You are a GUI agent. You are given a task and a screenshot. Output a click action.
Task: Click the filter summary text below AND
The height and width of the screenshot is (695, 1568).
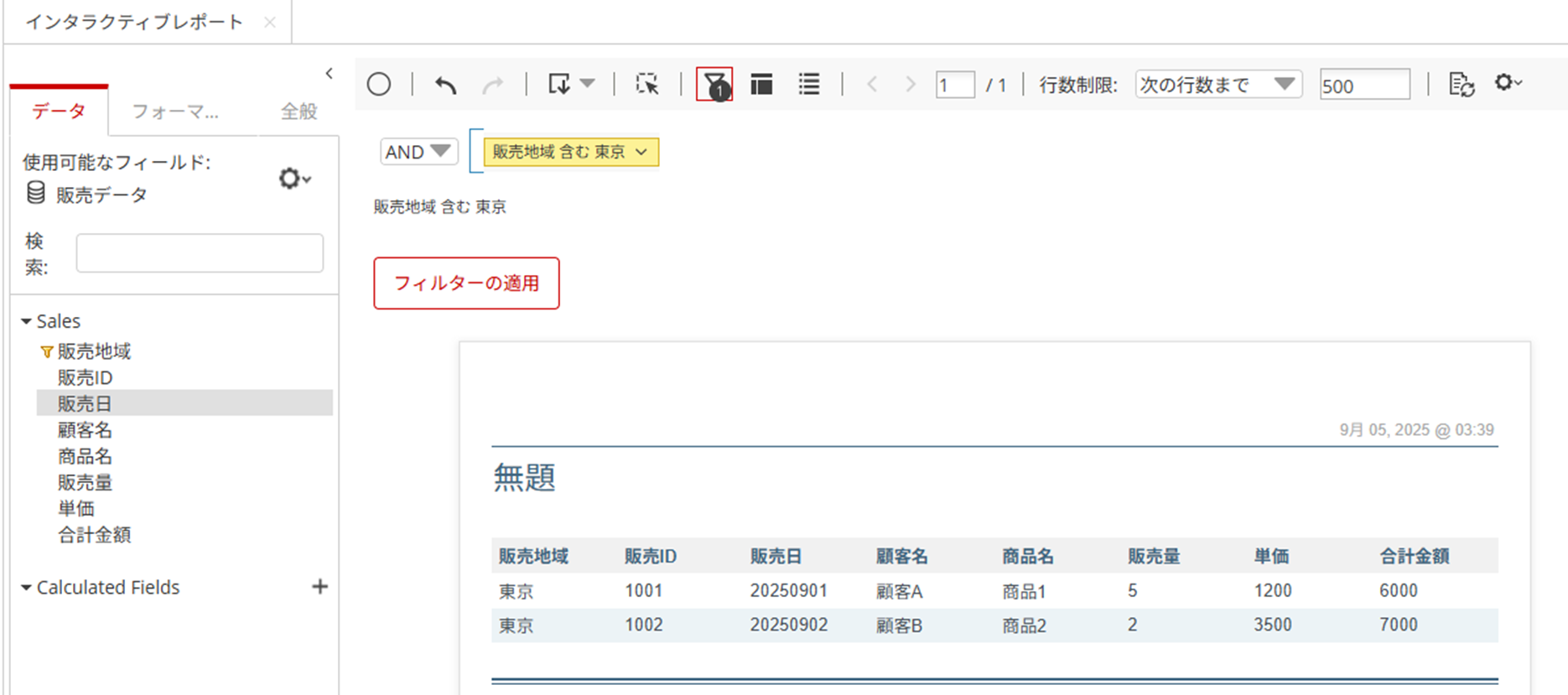click(x=440, y=207)
